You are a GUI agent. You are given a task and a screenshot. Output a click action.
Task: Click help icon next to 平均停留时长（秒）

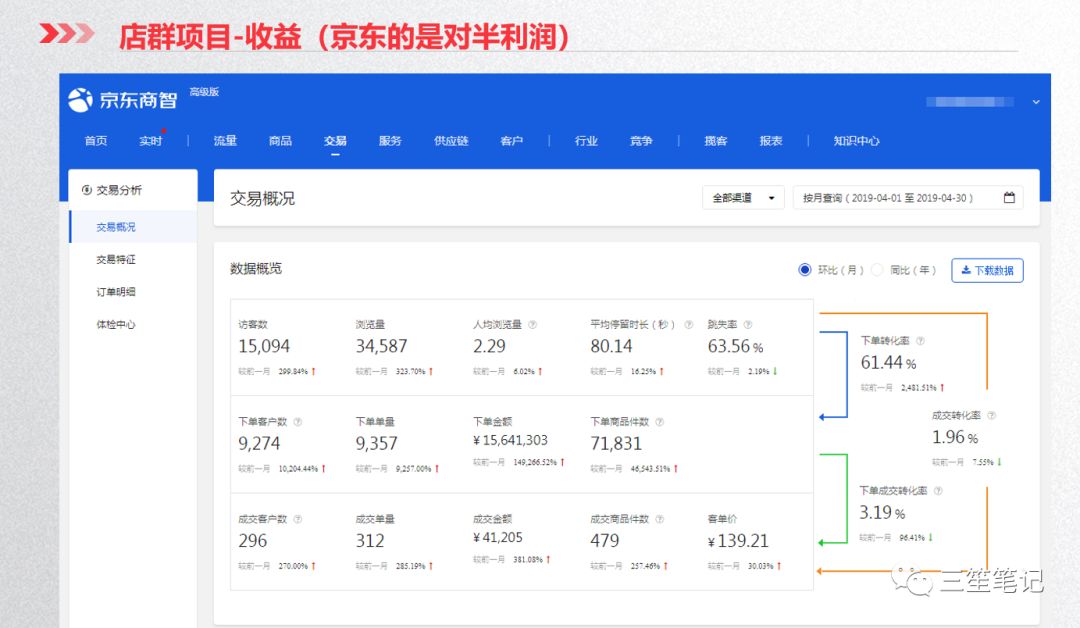[x=688, y=324]
